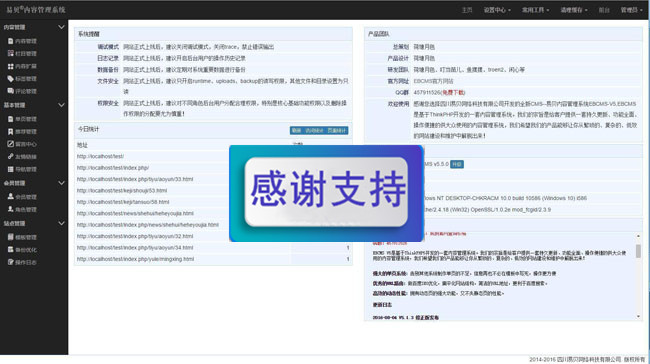Open 会员管理 user icon in member list
Image resolution: width=650 pixels, height=364 pixels.
tap(10, 197)
